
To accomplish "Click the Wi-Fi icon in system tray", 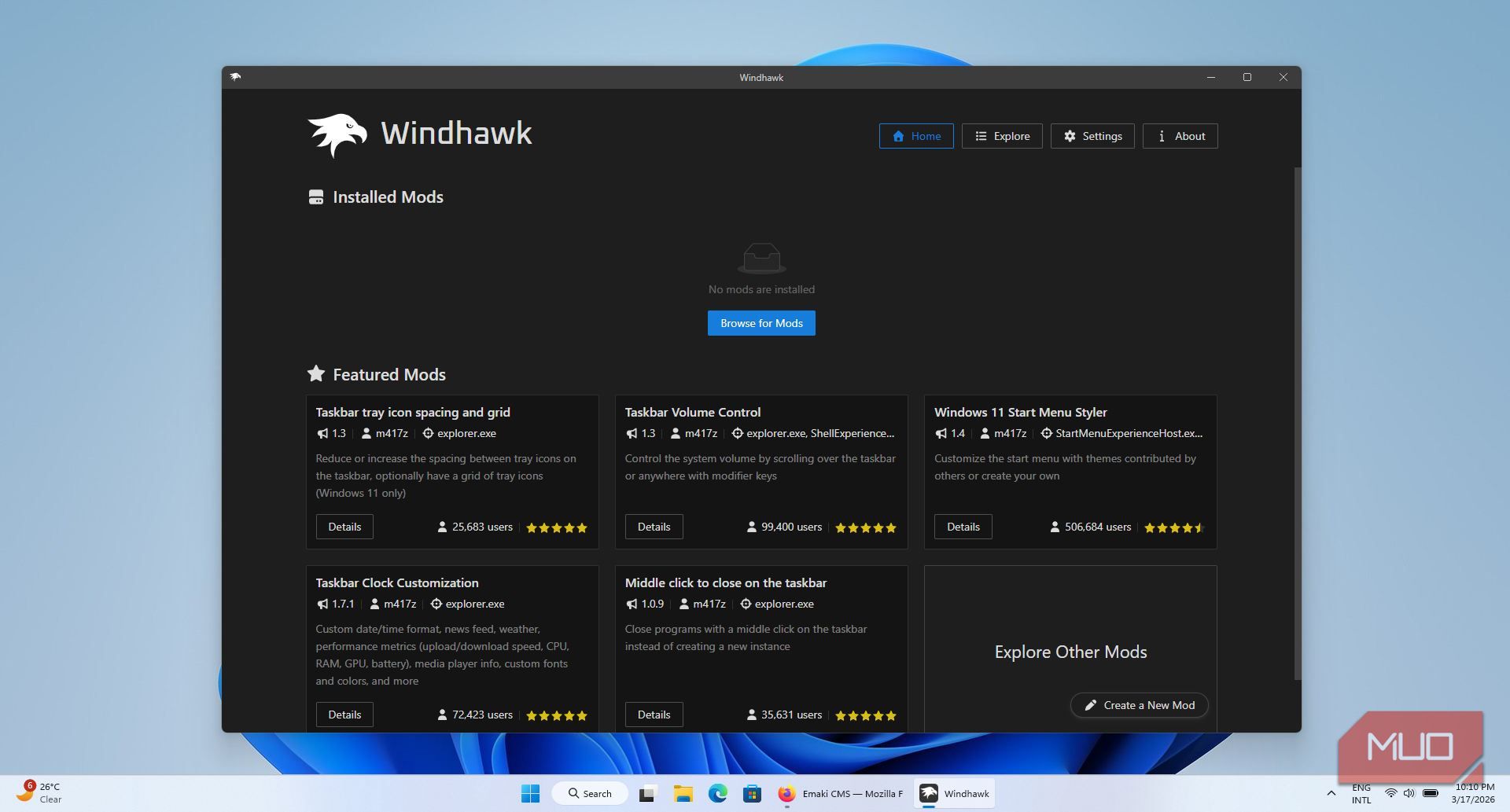I will 1390,793.
